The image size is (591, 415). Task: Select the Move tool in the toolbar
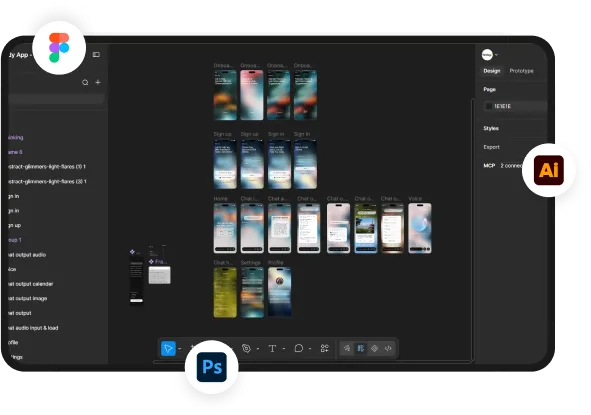(168, 348)
